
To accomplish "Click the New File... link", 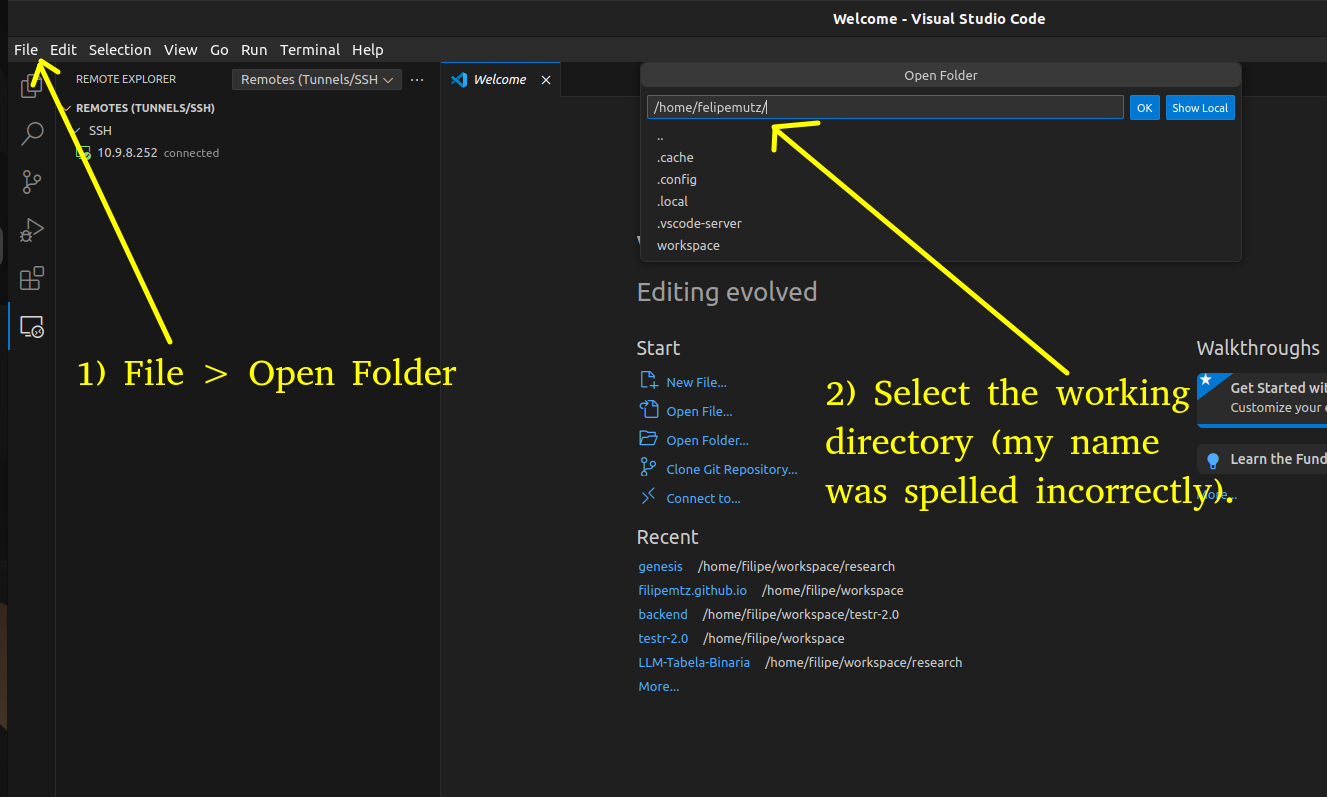I will coord(696,382).
